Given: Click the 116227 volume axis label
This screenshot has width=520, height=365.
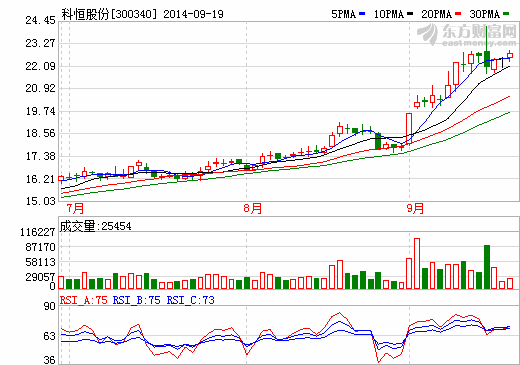Looking at the screenshot, I should pos(38,232).
